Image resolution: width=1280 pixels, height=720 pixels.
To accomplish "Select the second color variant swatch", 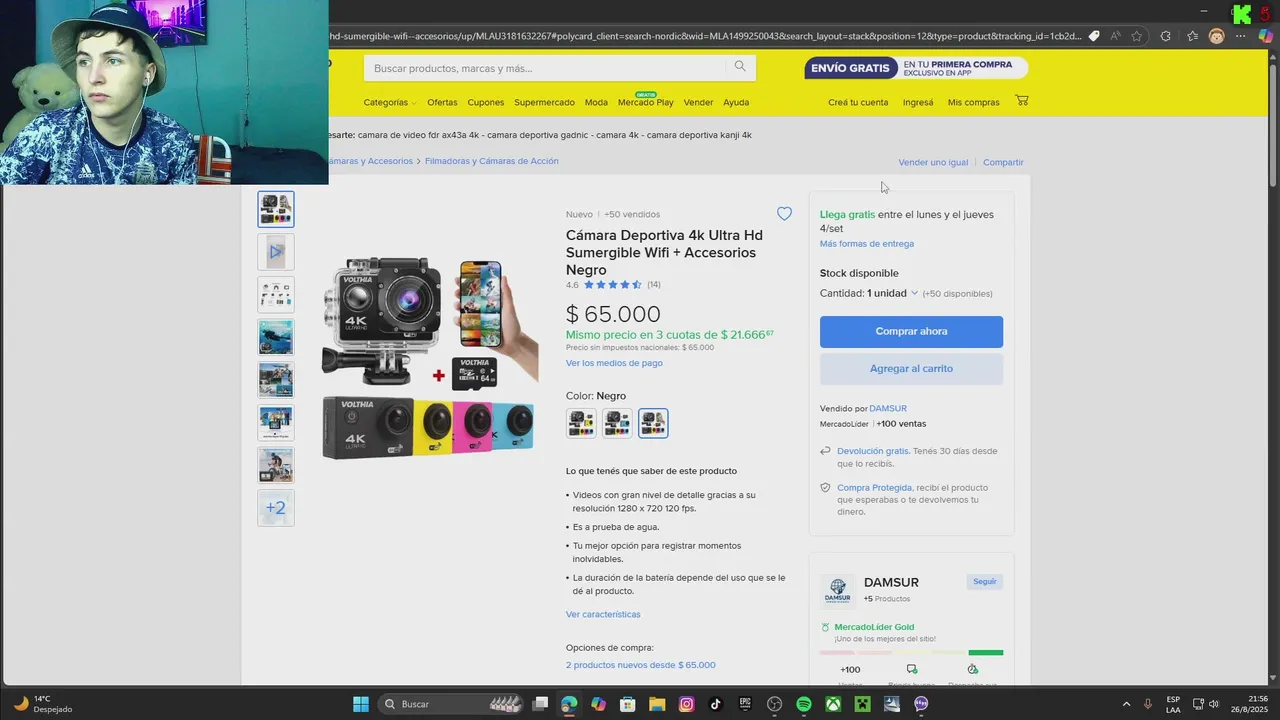I will 617,423.
